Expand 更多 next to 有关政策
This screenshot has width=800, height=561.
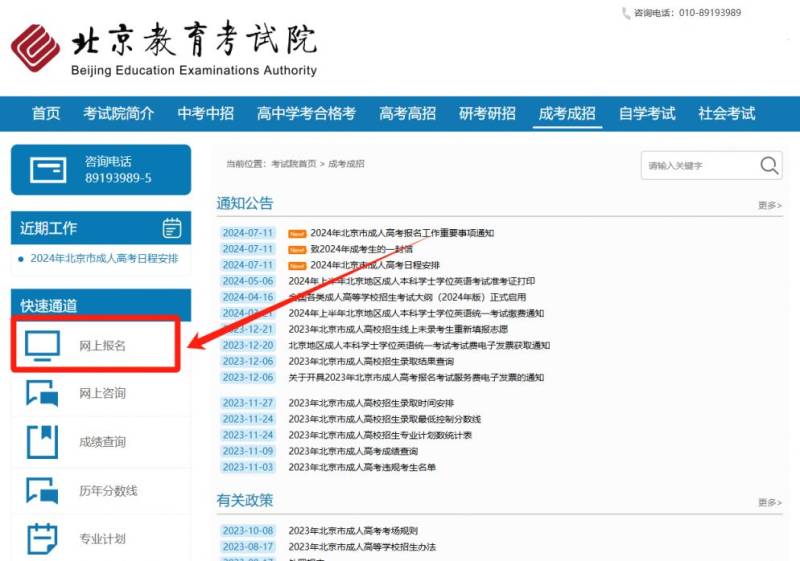coord(769,502)
